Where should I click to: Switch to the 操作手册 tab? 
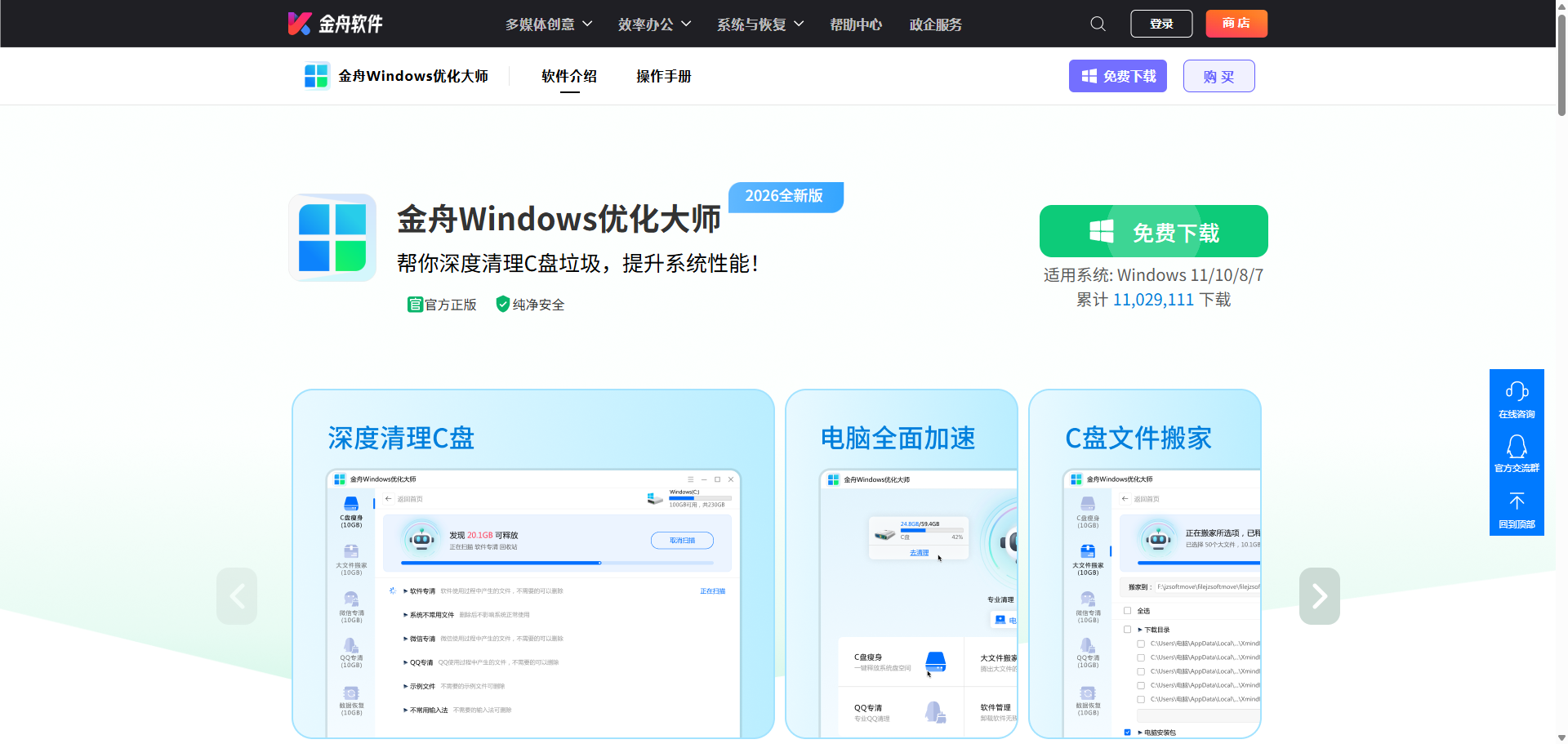click(664, 76)
